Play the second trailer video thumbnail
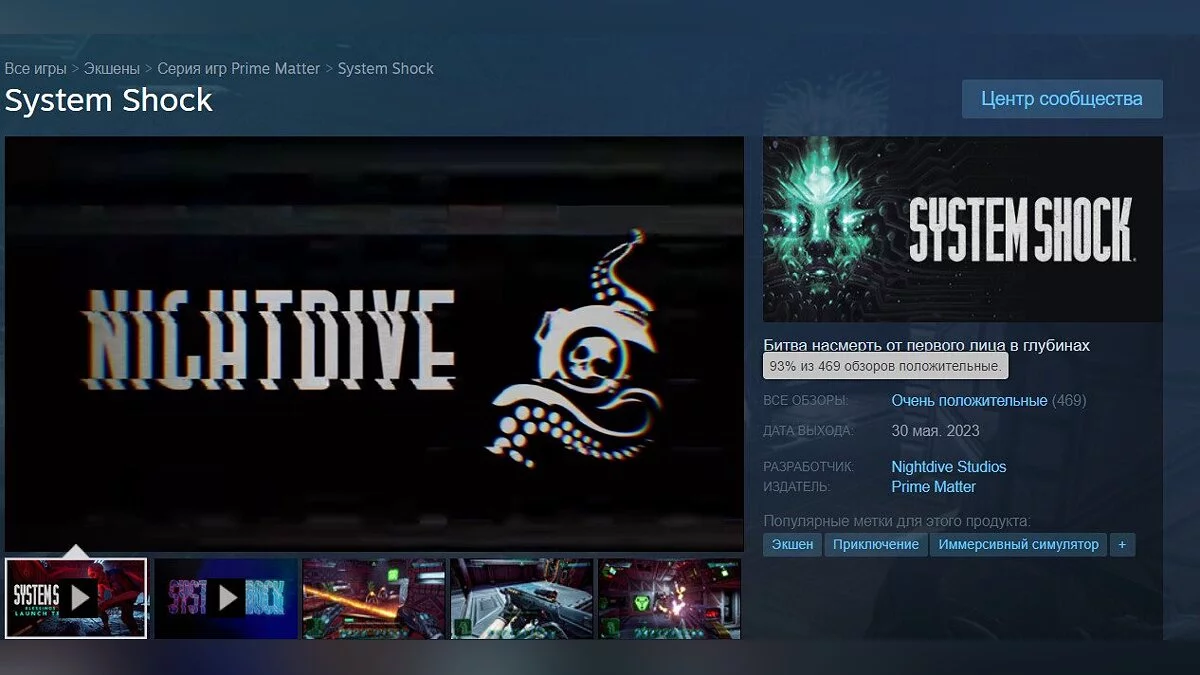Image resolution: width=1200 pixels, height=675 pixels. [226, 598]
